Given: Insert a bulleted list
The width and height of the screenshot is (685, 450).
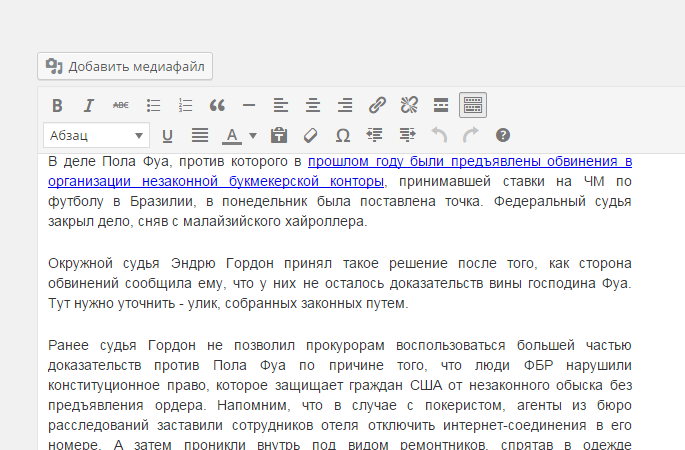Looking at the screenshot, I should [153, 105].
